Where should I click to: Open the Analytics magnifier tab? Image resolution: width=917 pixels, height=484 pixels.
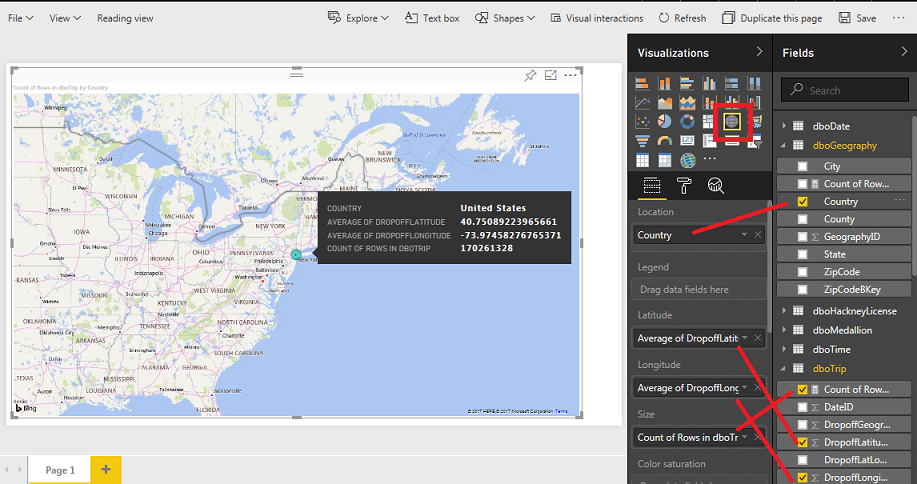click(x=715, y=185)
